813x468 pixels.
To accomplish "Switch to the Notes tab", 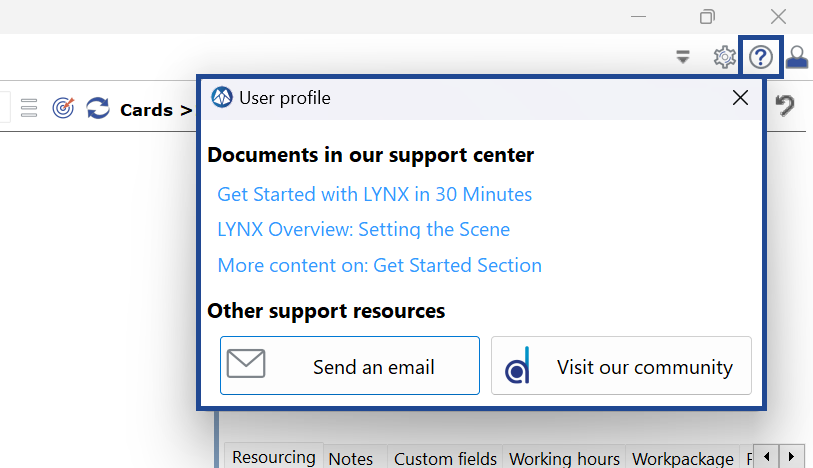I will (351, 458).
